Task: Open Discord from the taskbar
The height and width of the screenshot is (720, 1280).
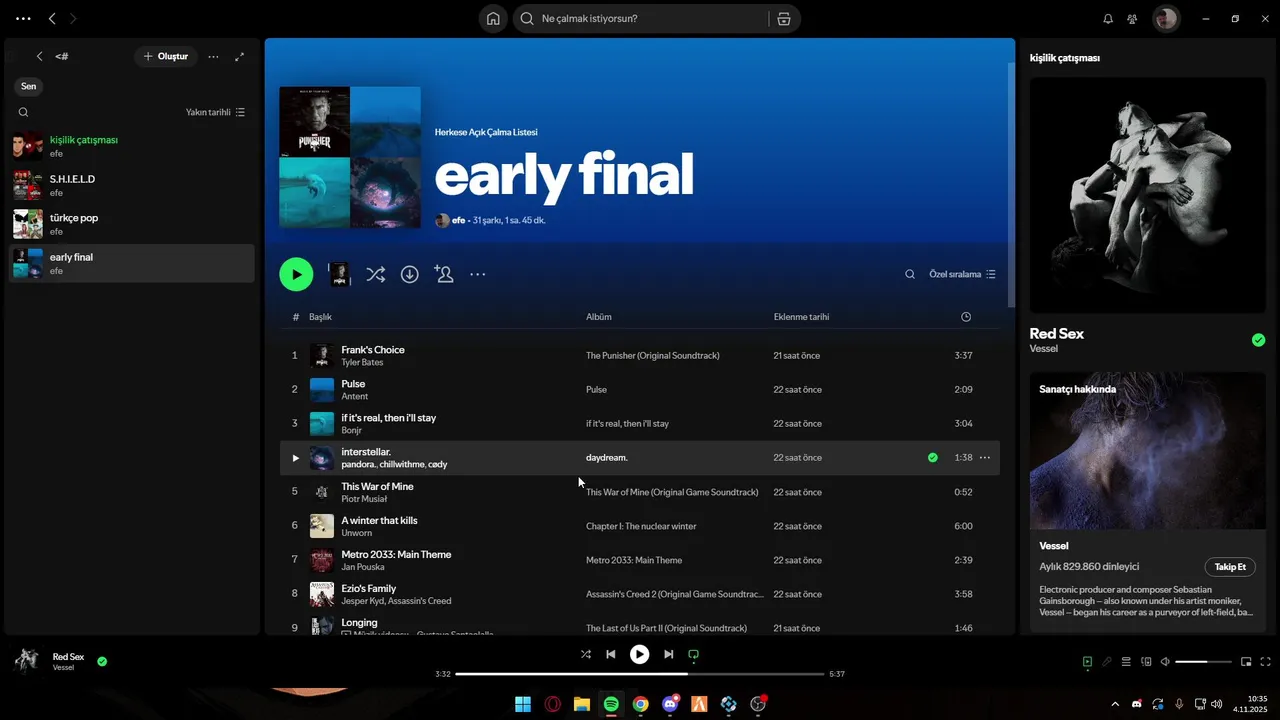Action: [670, 704]
